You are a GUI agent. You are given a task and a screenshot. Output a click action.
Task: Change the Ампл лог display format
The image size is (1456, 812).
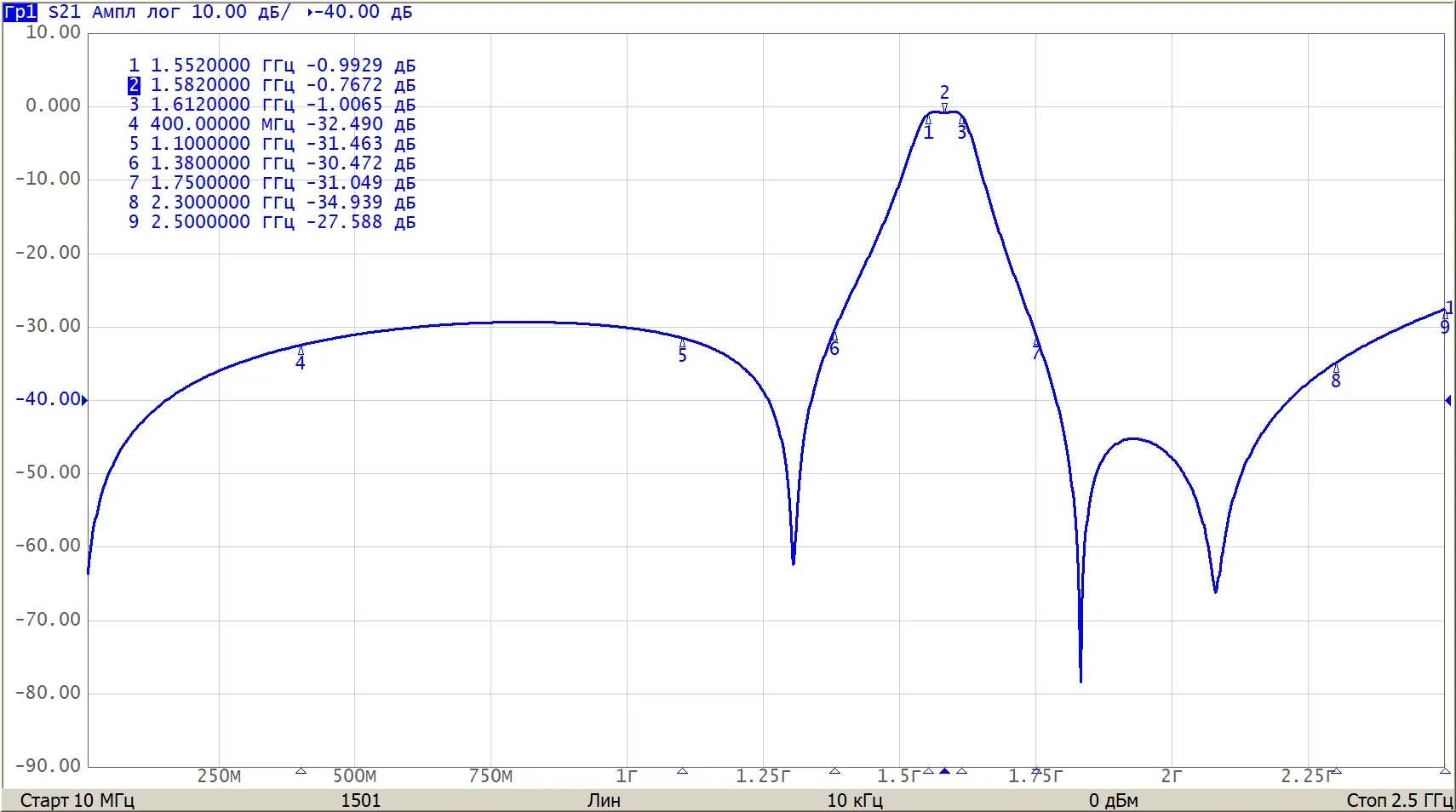click(x=136, y=12)
